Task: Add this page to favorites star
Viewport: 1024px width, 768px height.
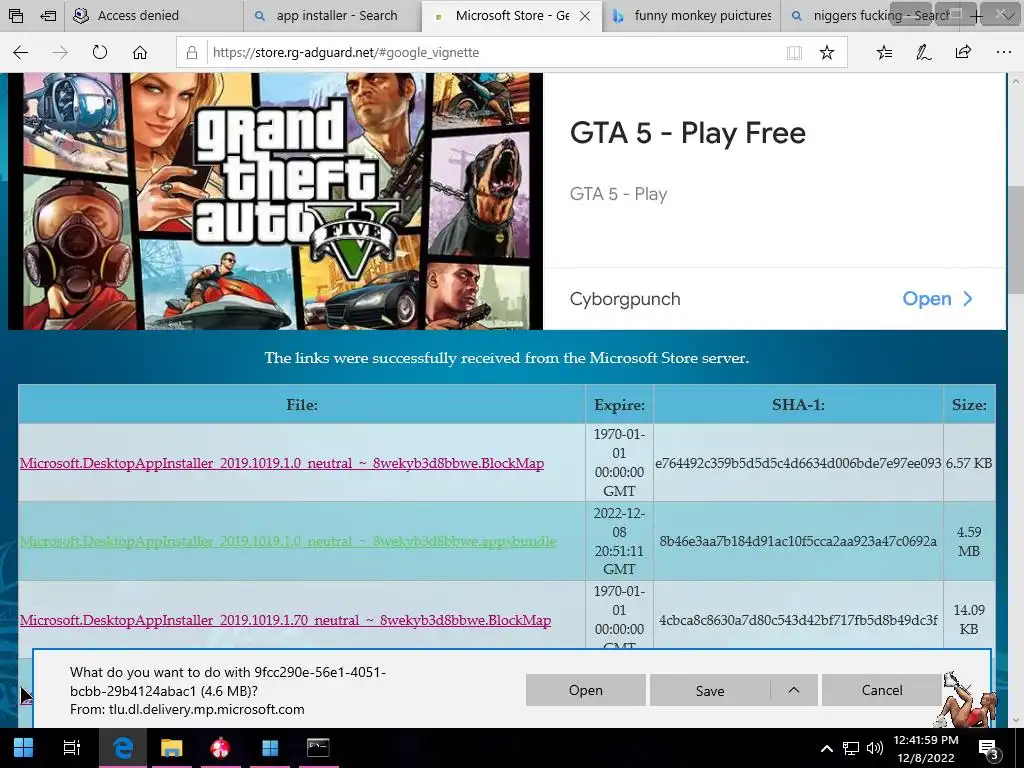Action: tap(827, 52)
